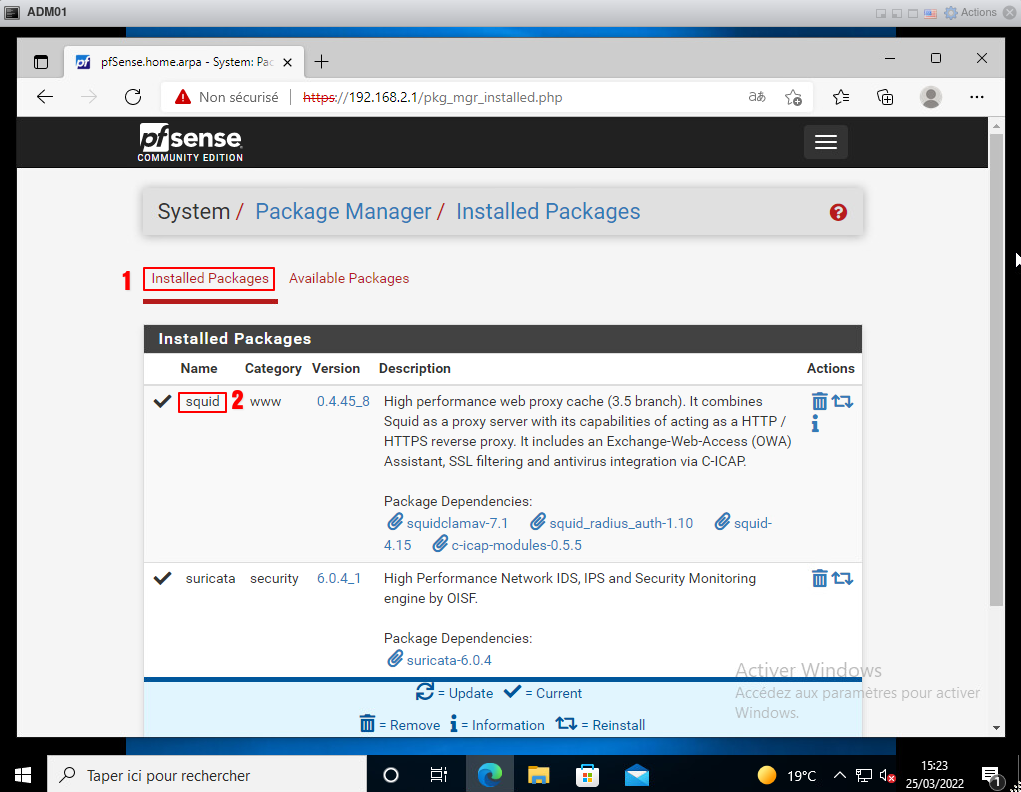
Task: Open Microsoft Edge from the taskbar
Action: 489,775
